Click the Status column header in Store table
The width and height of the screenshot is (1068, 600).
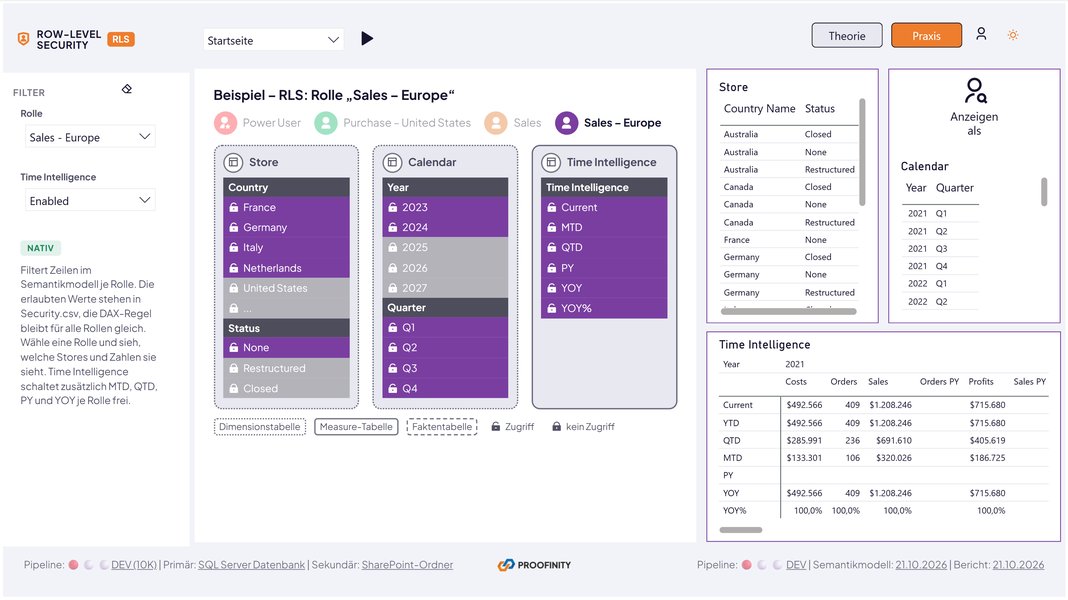[x=819, y=109]
